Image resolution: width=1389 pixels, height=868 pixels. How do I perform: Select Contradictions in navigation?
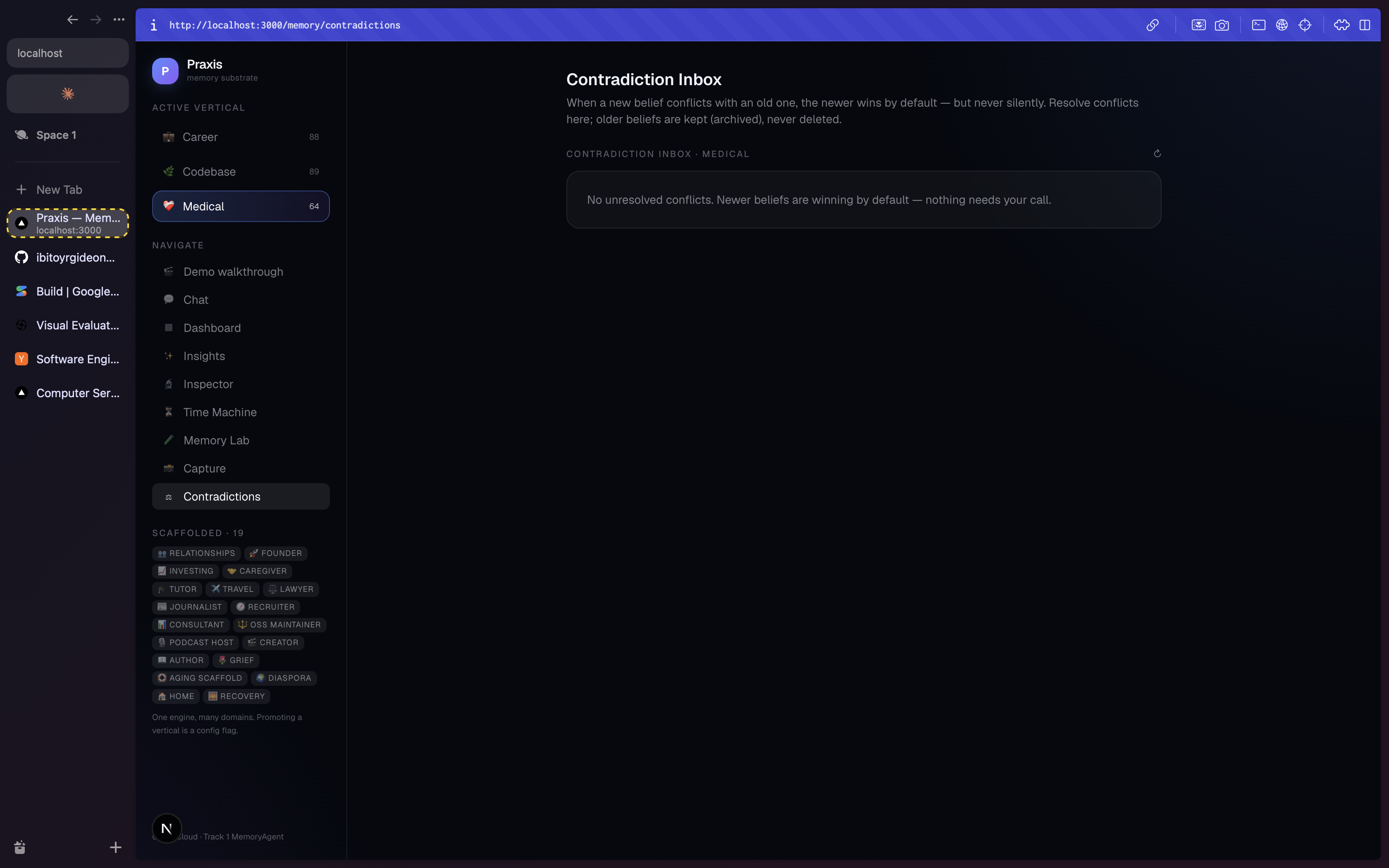(x=241, y=496)
